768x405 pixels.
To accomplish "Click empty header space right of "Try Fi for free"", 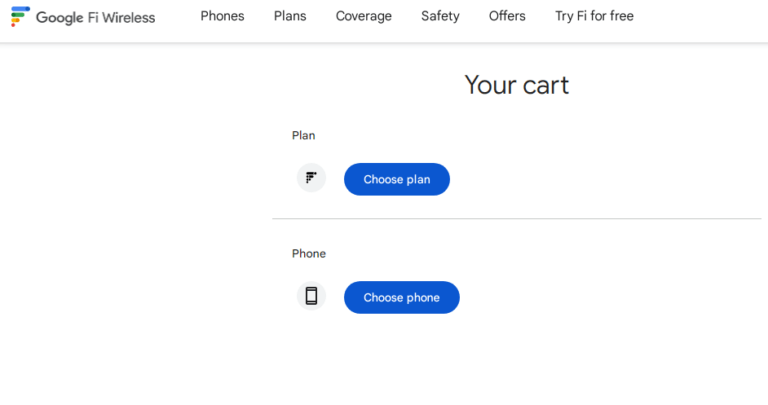I will pos(705,18).
